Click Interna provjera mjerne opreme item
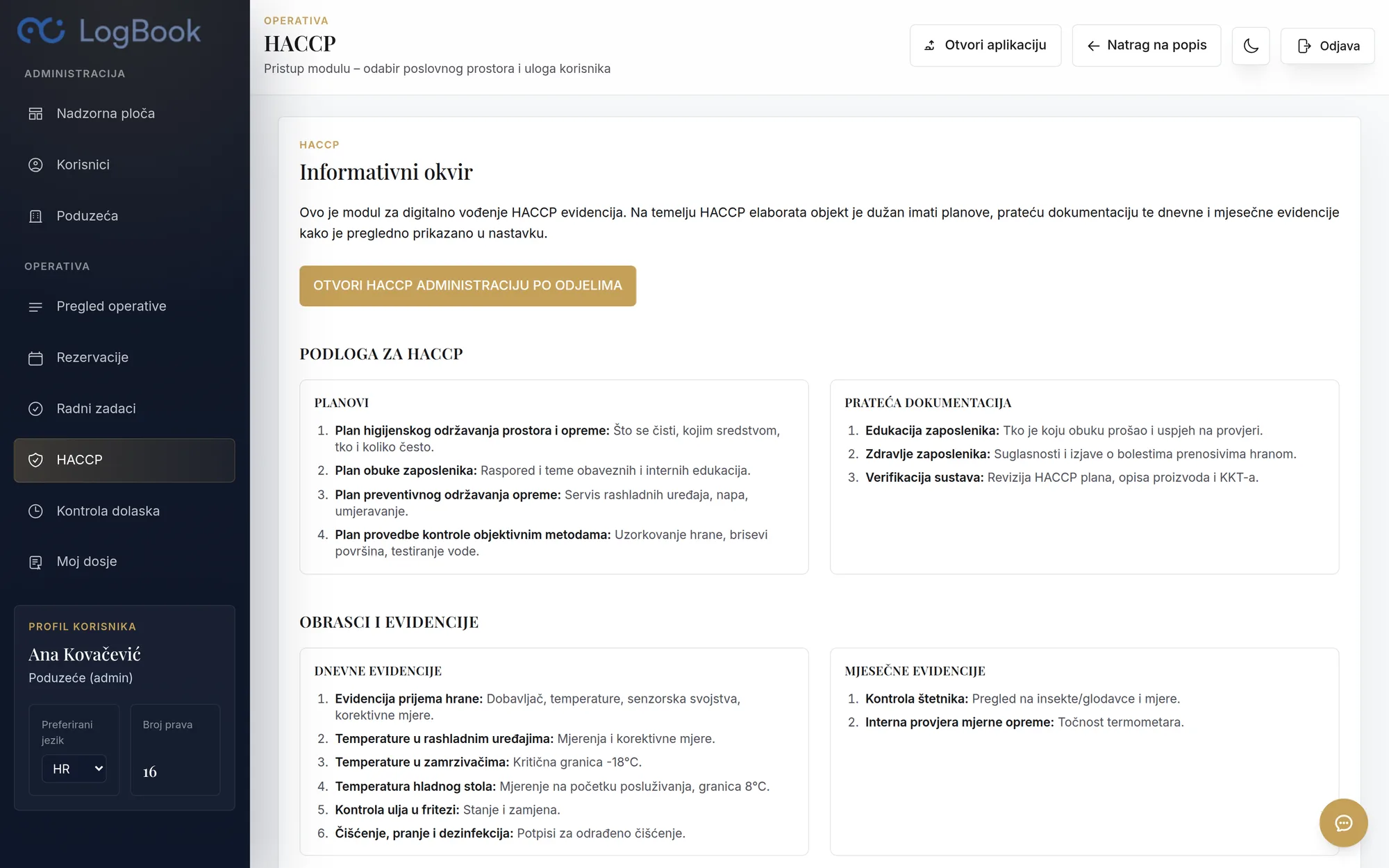This screenshot has width=1389, height=868. pyautogui.click(x=1024, y=722)
